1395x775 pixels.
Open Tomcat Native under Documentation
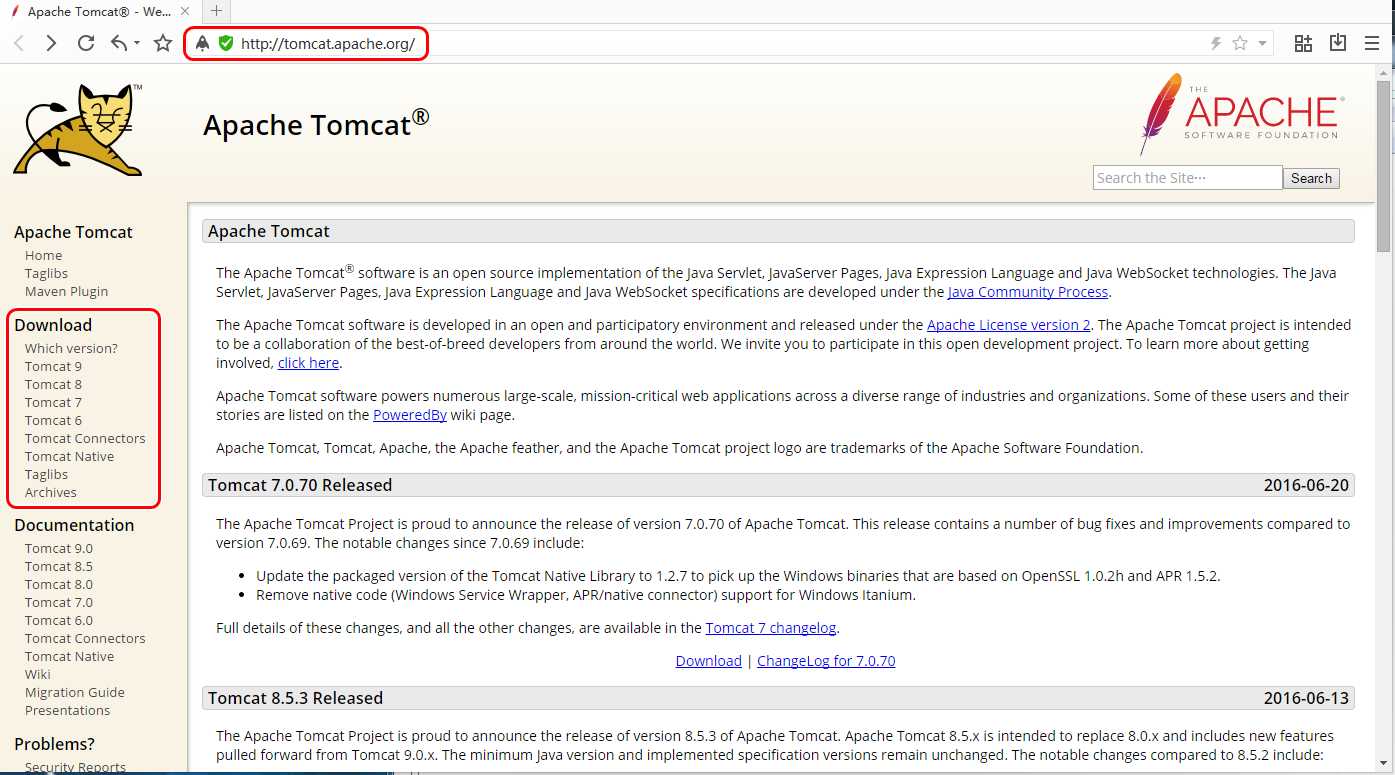[69, 656]
